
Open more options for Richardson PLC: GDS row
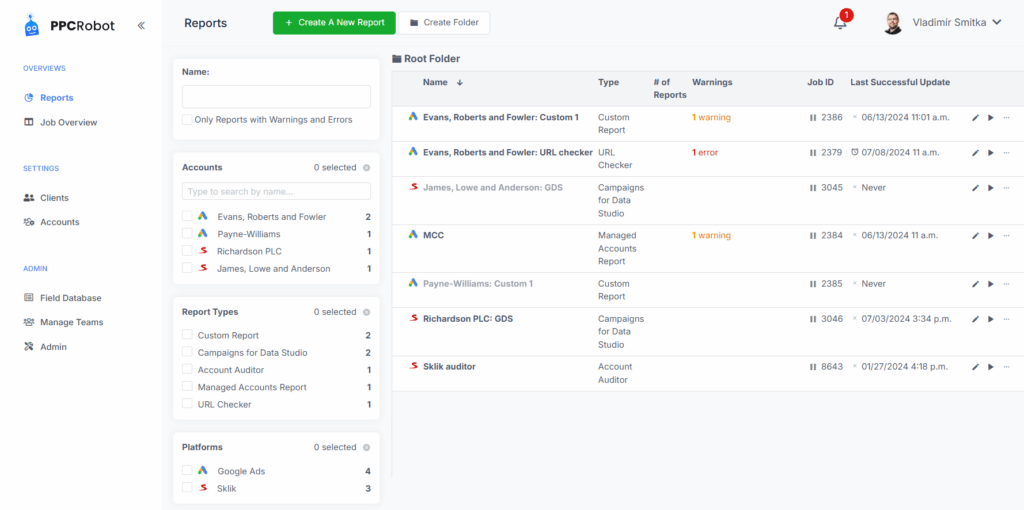point(1006,319)
